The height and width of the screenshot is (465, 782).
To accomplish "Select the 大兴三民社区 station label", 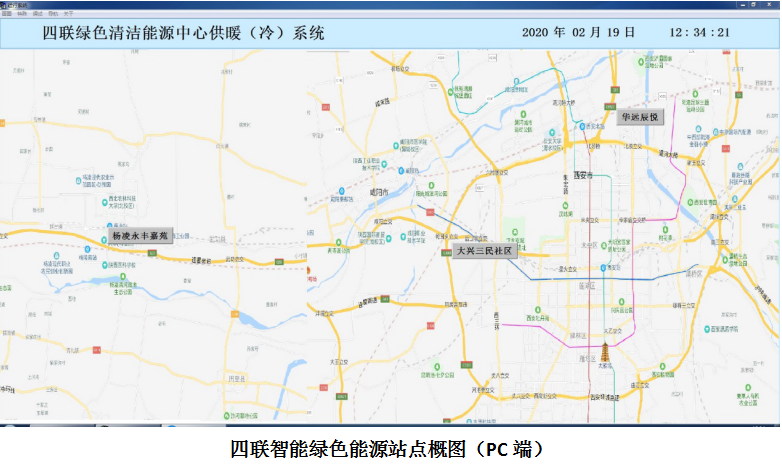I will pyautogui.click(x=483, y=251).
